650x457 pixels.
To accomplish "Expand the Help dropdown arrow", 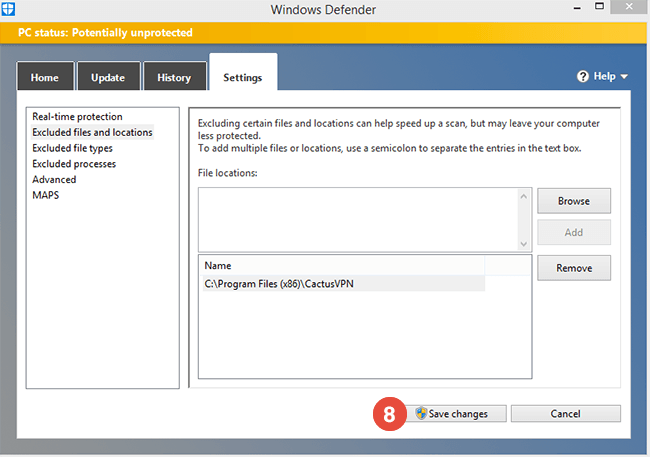I will click(x=624, y=77).
